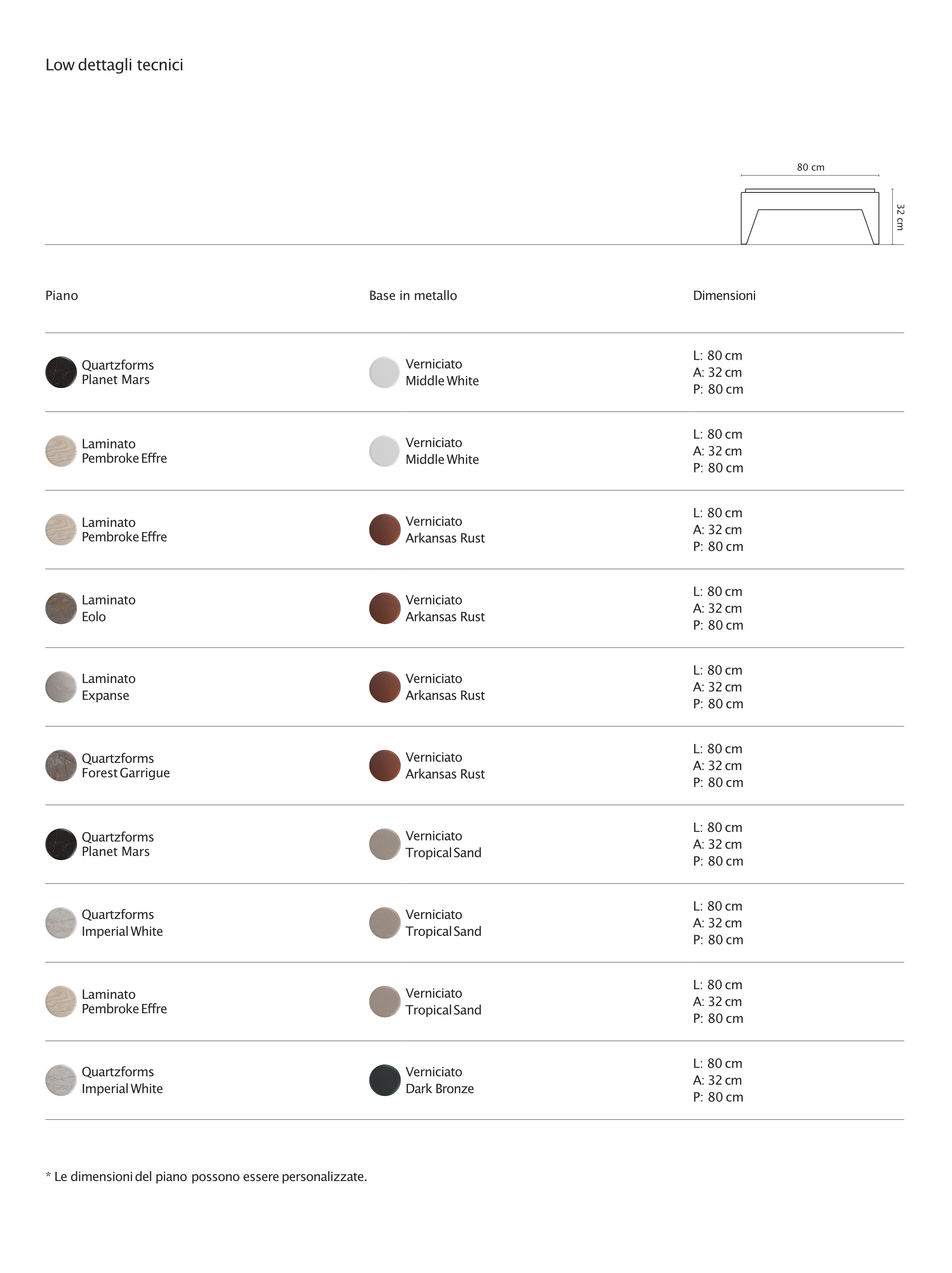Click the "Verniciato Dark Bronze" text label

(x=439, y=1080)
